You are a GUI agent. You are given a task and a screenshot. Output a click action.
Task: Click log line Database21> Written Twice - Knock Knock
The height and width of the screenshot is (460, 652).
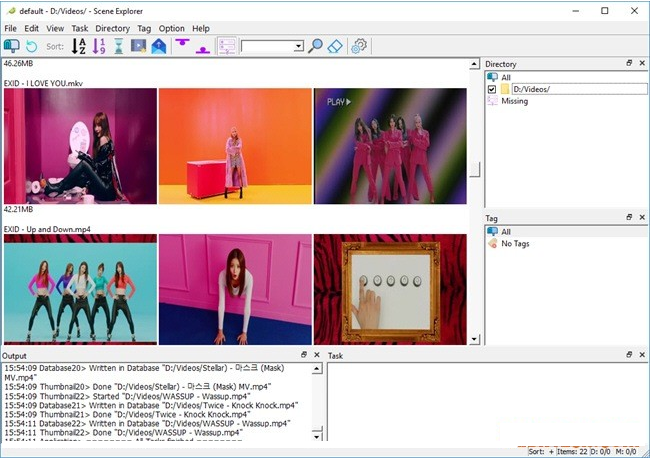click(151, 405)
